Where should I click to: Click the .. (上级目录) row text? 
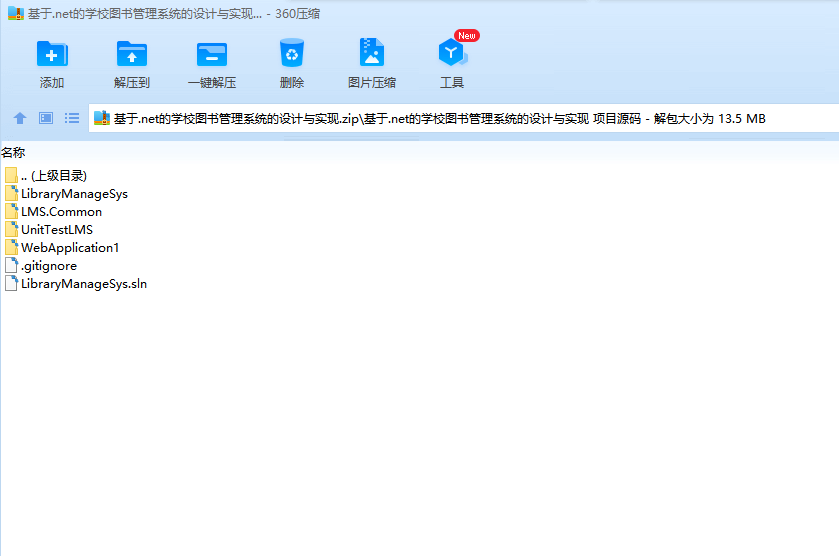tap(54, 176)
